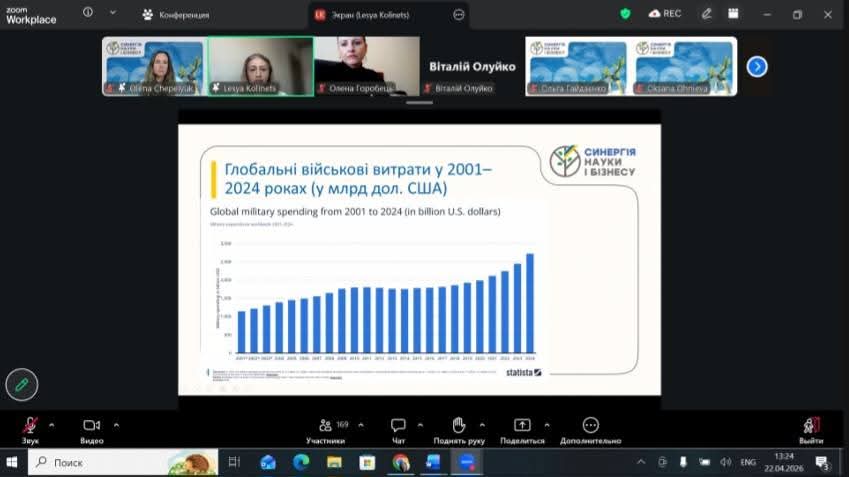Click Поднять руку raise hand icon
Screen dimensions: 849x477
459,426
